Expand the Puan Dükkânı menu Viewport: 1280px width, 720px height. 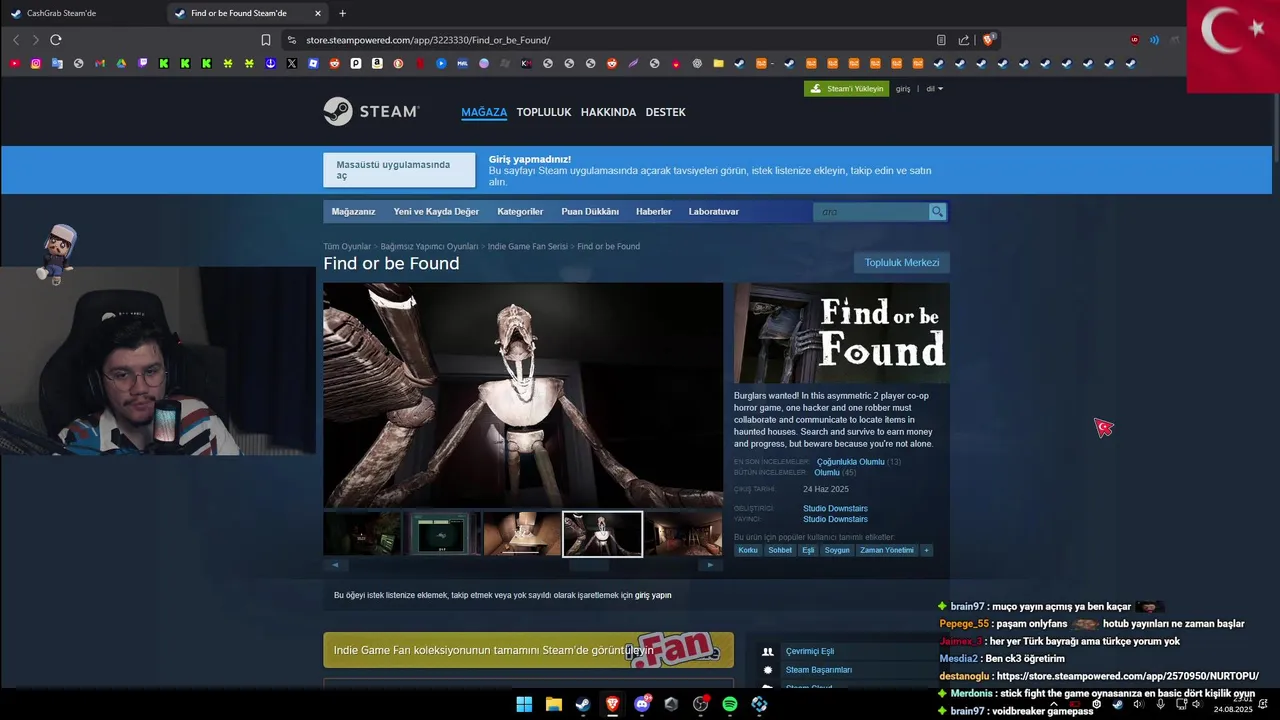(590, 212)
